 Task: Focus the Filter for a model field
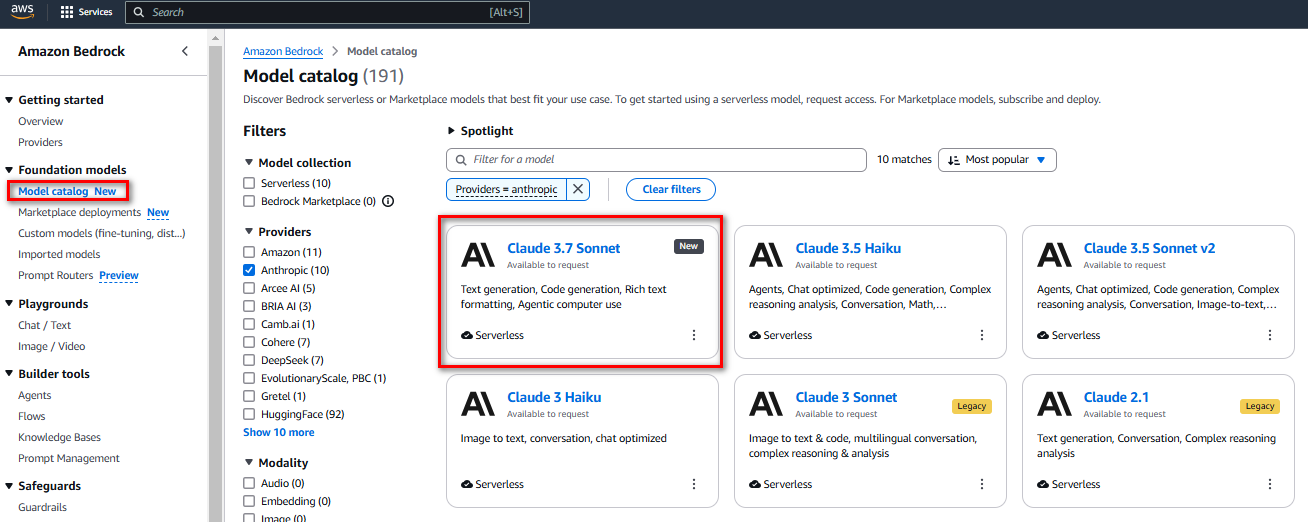coord(656,160)
